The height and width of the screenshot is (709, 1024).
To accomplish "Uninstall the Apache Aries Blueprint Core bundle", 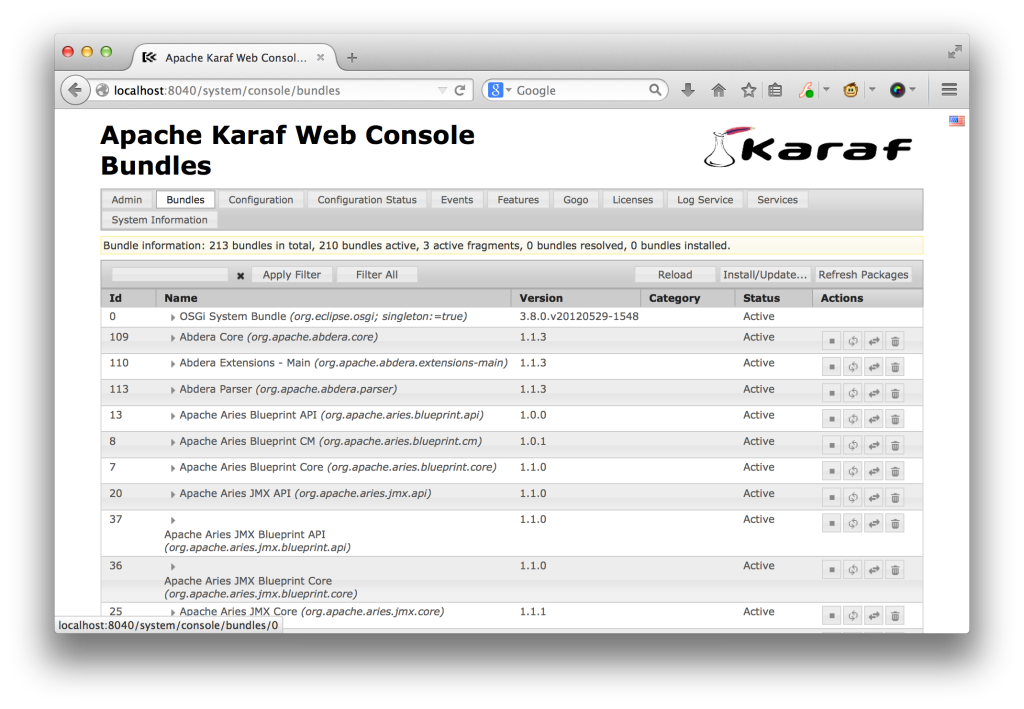I will tap(894, 470).
